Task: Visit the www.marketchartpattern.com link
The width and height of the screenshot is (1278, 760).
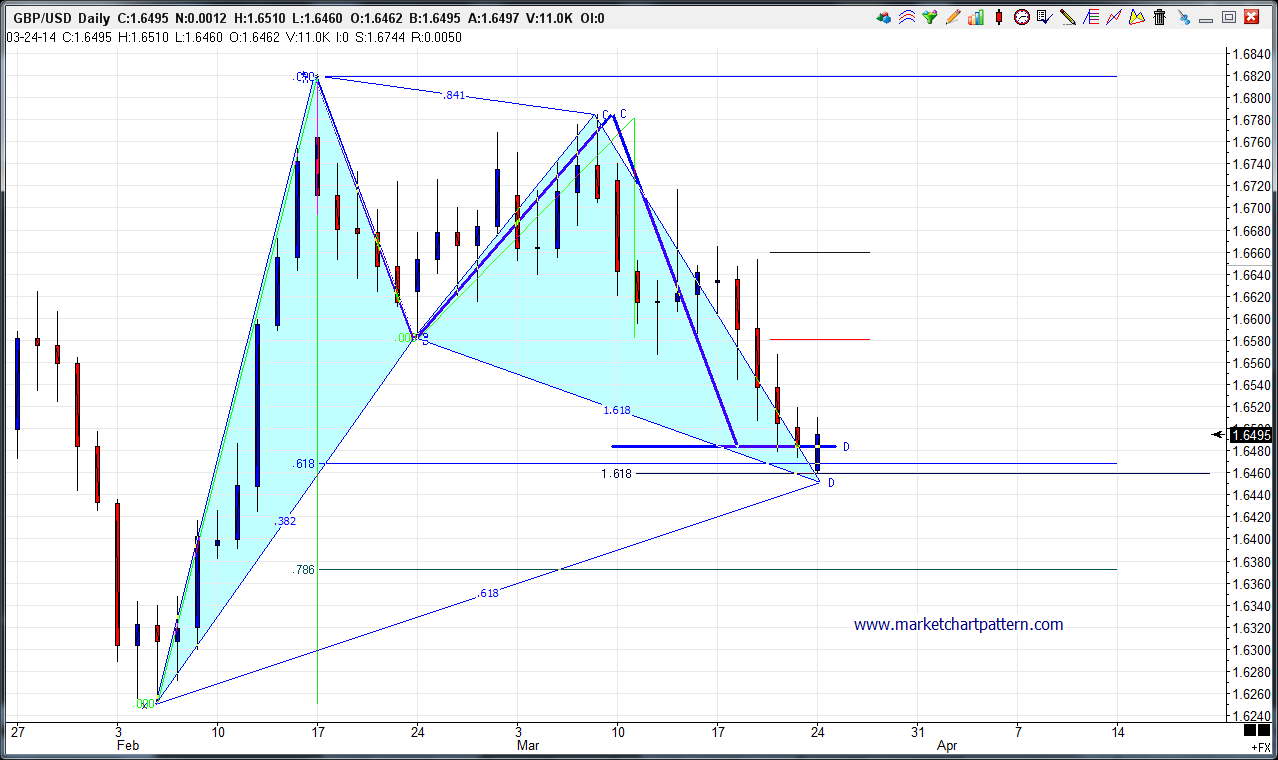Action: (957, 624)
